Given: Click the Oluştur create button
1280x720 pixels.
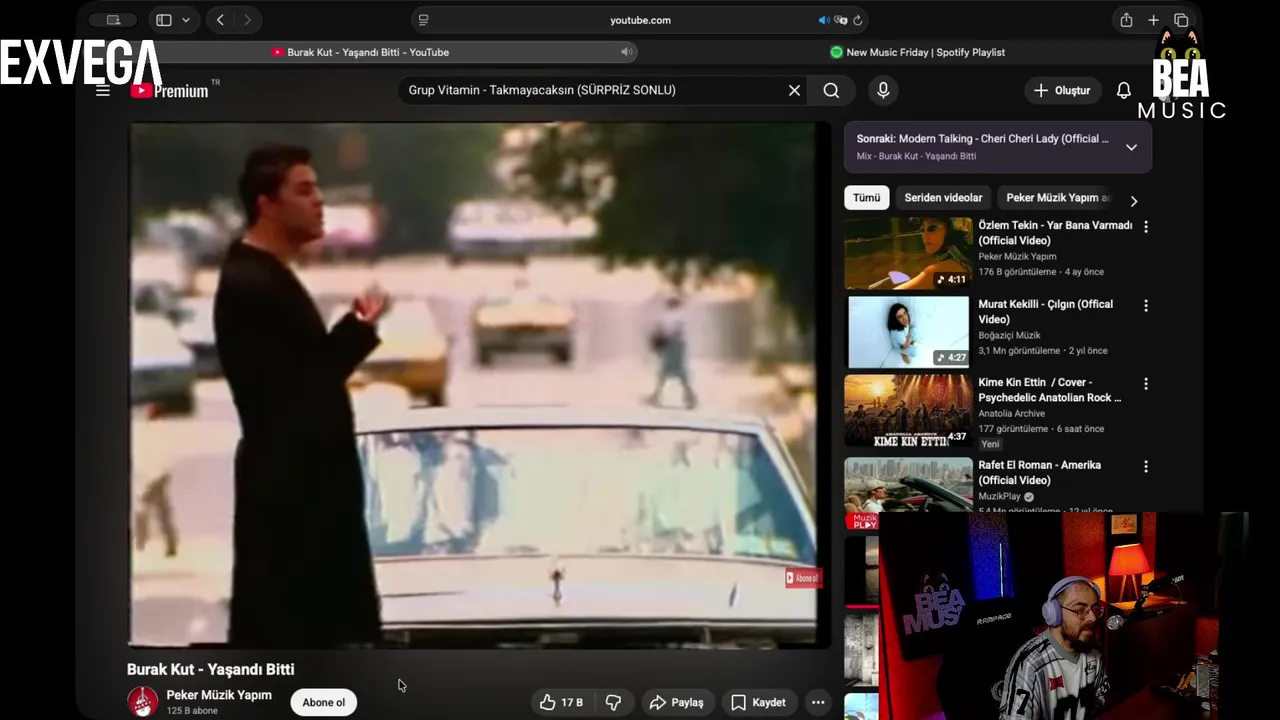Looking at the screenshot, I should (1063, 90).
